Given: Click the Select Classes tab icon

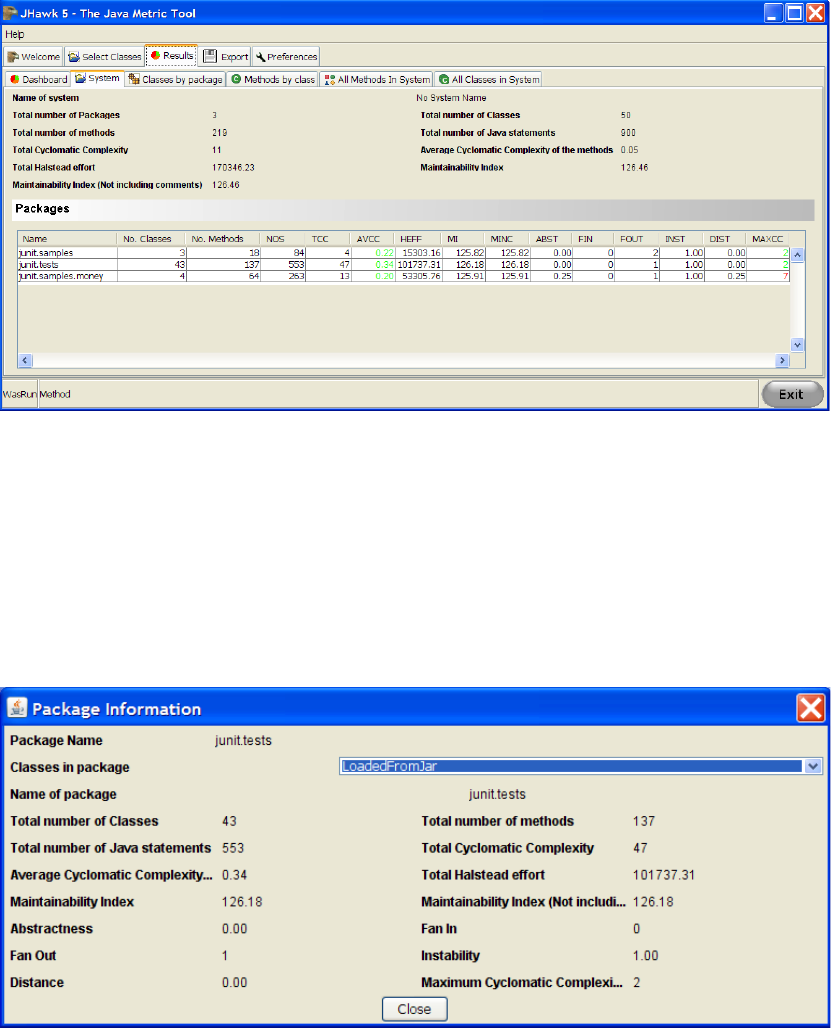Looking at the screenshot, I should coord(73,57).
